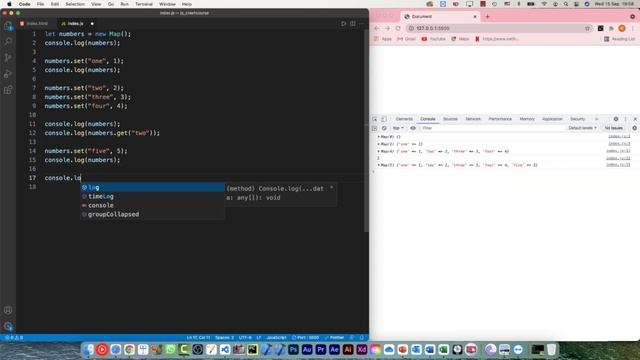
Task: Switch to the Sources DevTools tab
Action: 450,119
